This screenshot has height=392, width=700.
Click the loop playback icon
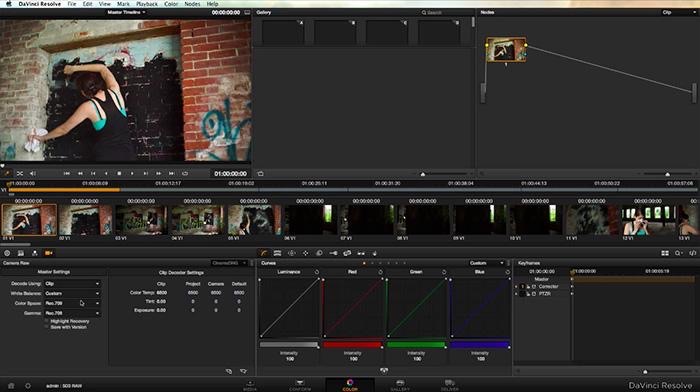click(185, 173)
